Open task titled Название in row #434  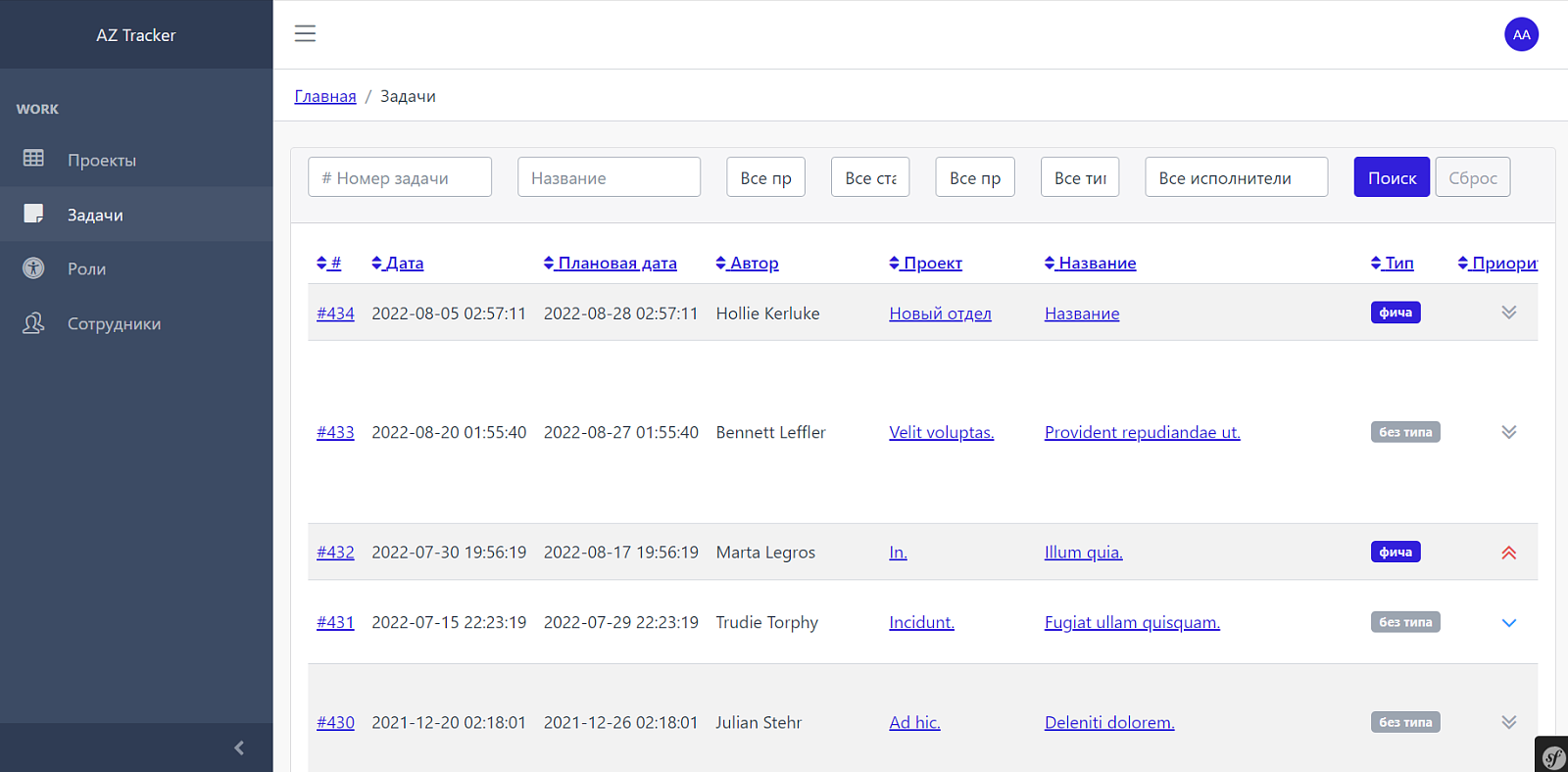pyautogui.click(x=1082, y=314)
